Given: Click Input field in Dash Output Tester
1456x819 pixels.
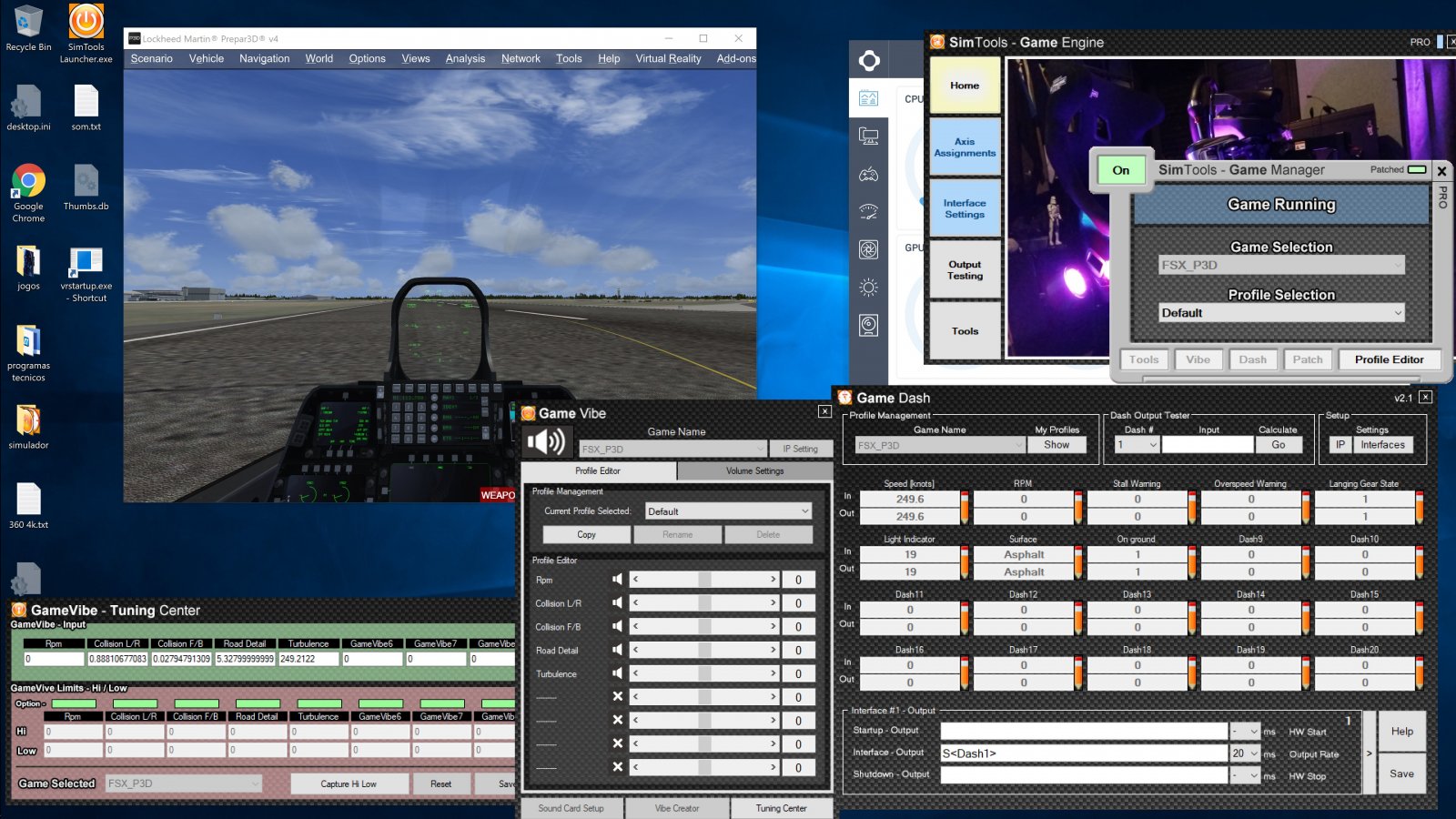Looking at the screenshot, I should pos(1208,445).
